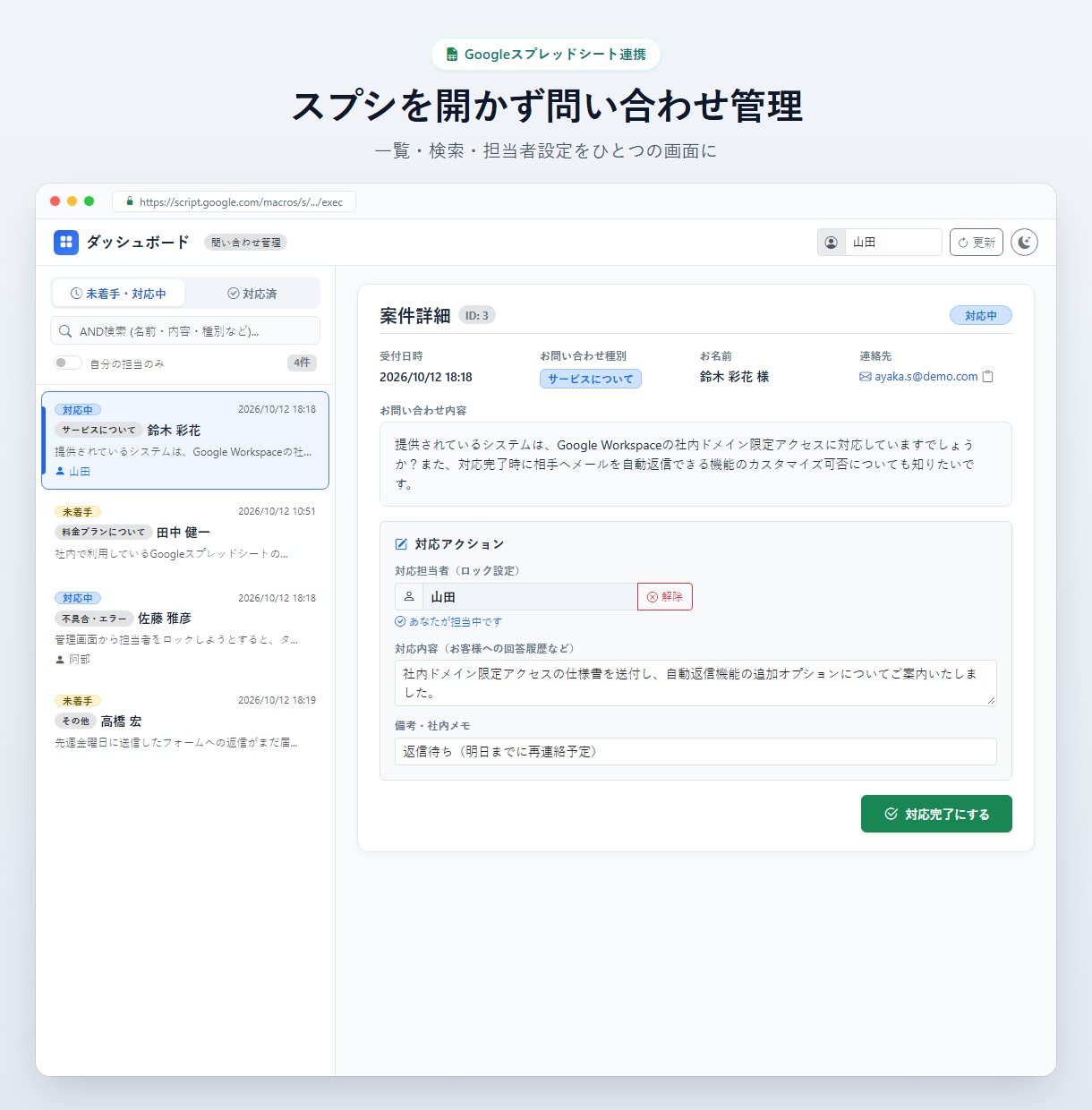Click the 未着手 badge on 田中 健一's card
This screenshot has width=1092, height=1110.
(78, 512)
